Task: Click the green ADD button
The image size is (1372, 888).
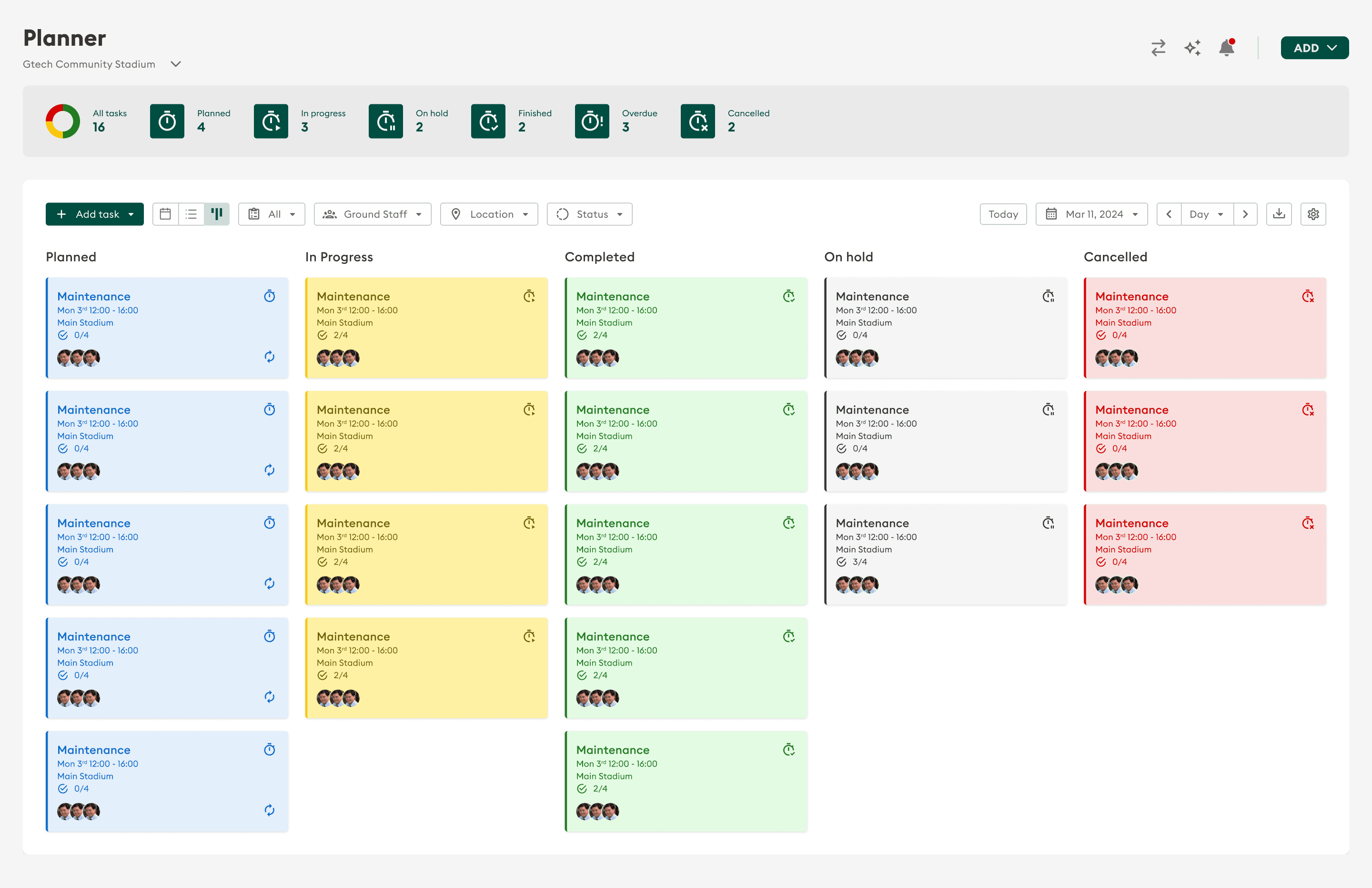Action: [1314, 48]
